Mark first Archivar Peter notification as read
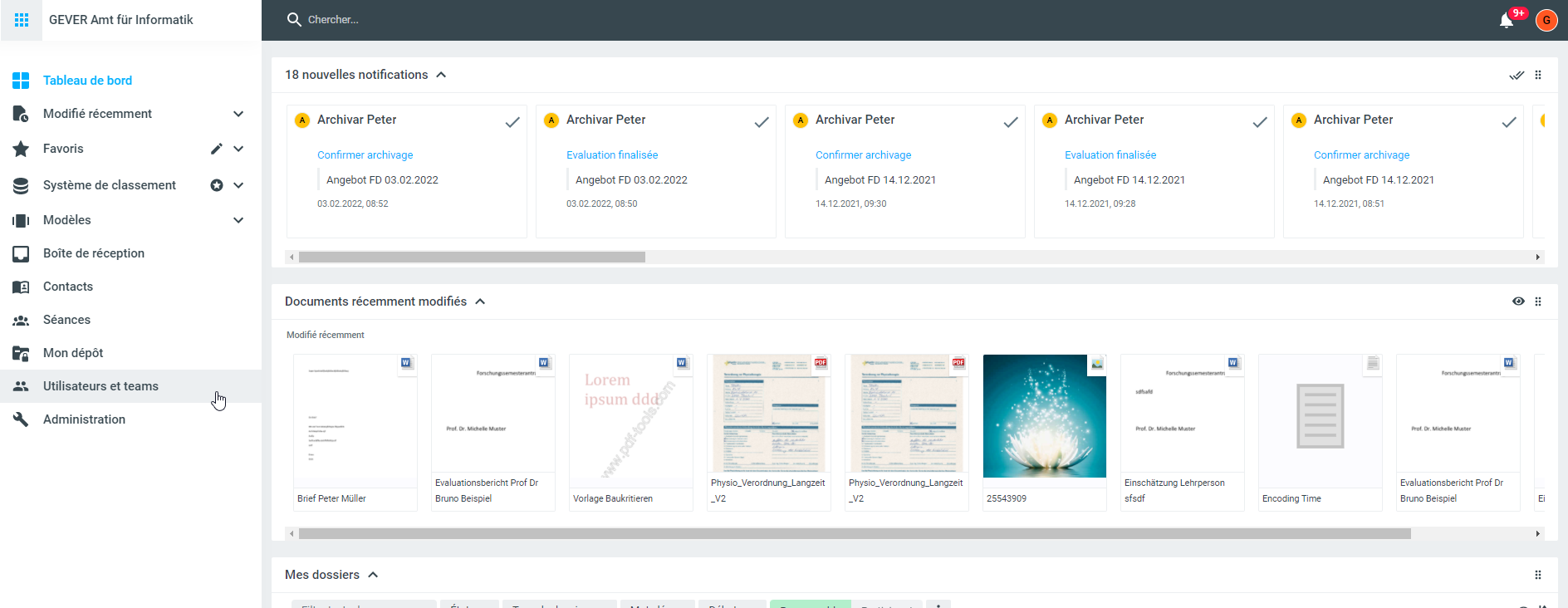This screenshot has height=608, width=1568. coord(512,122)
